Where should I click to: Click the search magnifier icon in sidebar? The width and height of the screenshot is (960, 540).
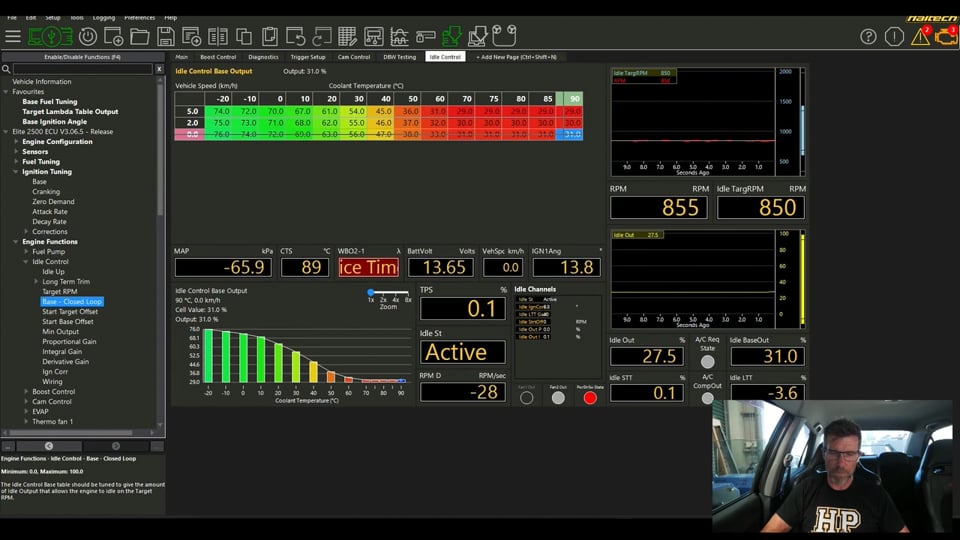pos(6,69)
